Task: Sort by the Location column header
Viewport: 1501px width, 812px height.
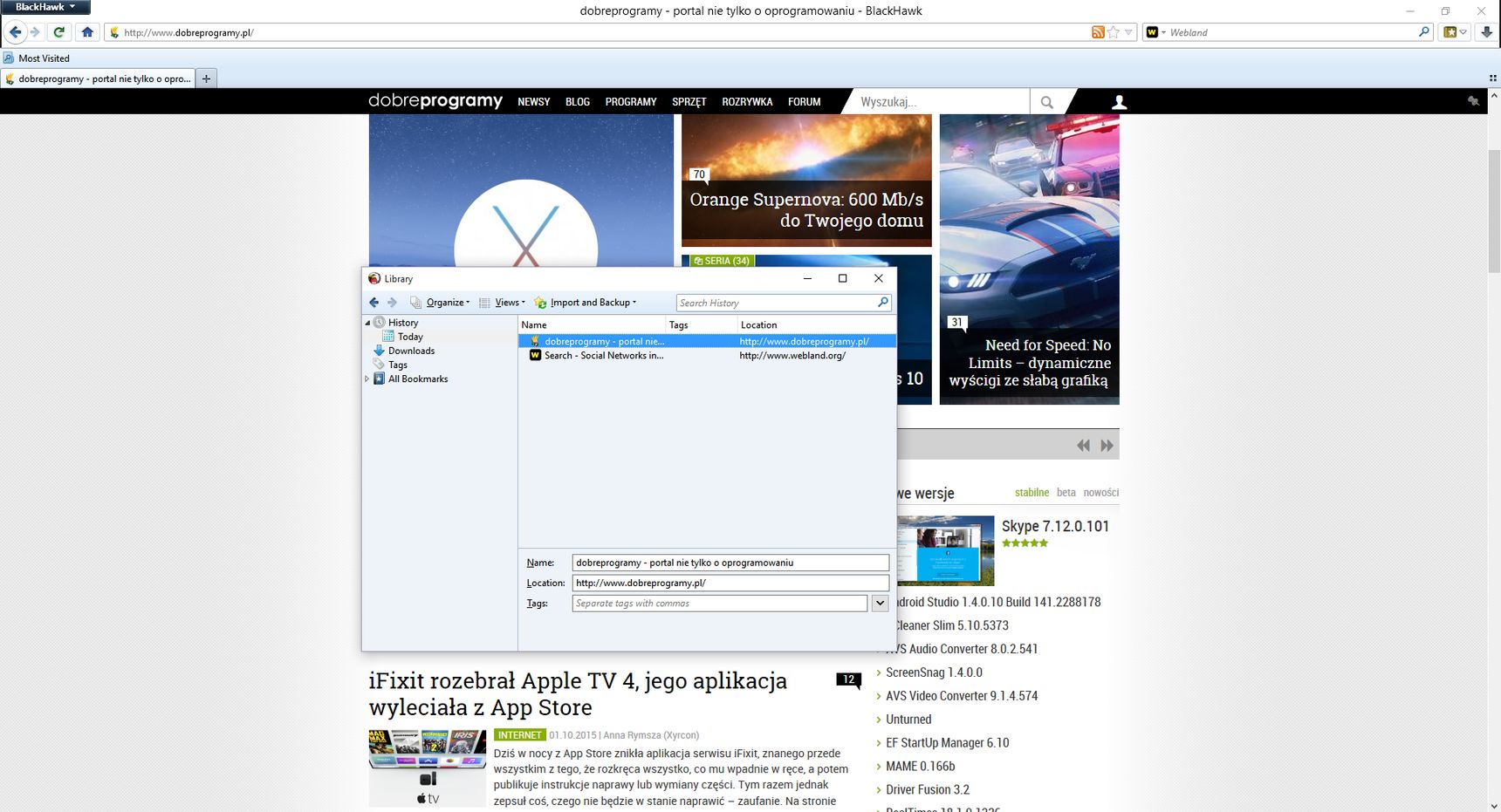Action: coord(816,324)
